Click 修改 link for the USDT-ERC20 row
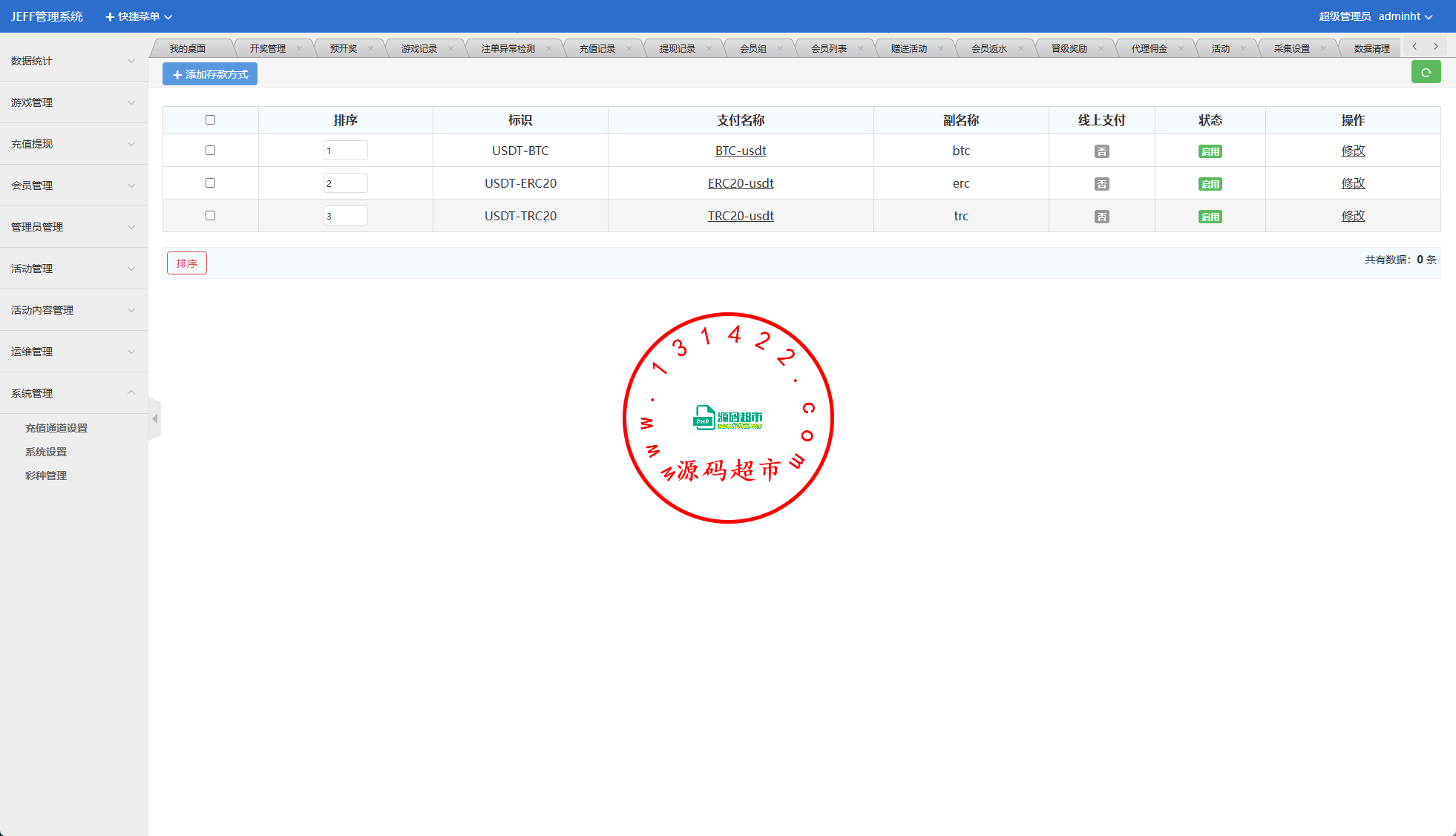 [1352, 183]
